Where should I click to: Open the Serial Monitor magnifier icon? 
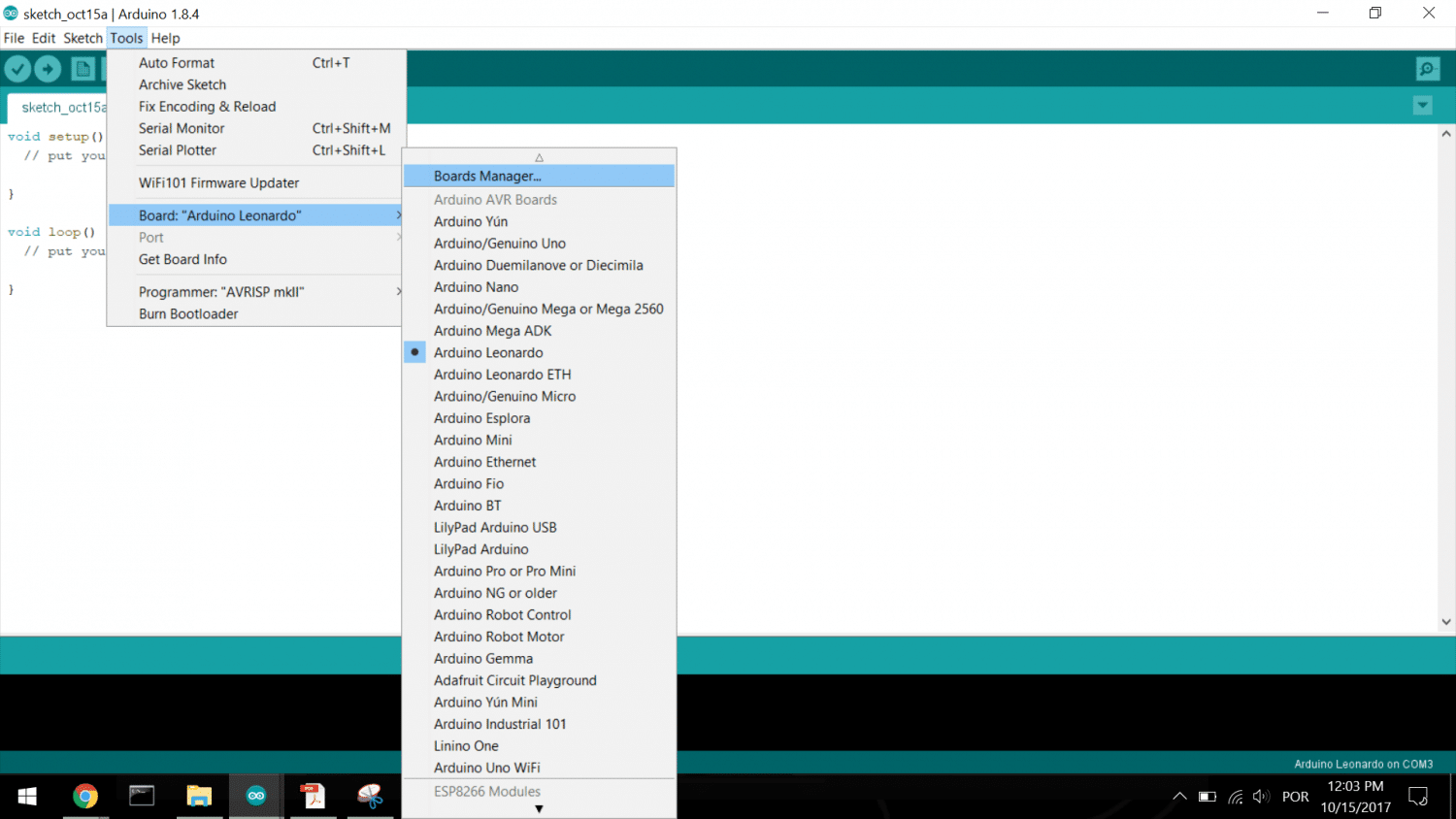(1427, 69)
